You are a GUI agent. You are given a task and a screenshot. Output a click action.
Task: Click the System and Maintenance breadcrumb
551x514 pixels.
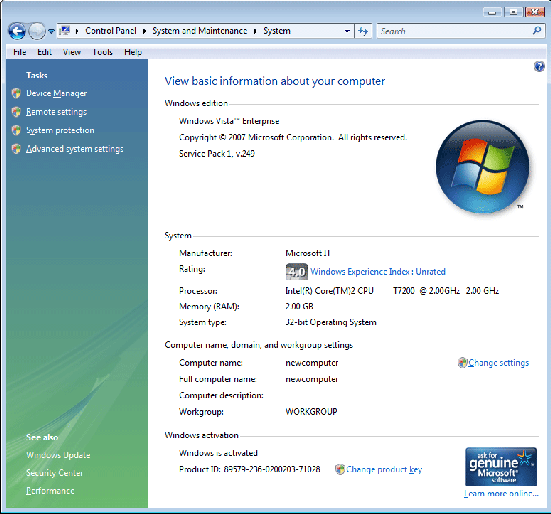[x=200, y=31]
